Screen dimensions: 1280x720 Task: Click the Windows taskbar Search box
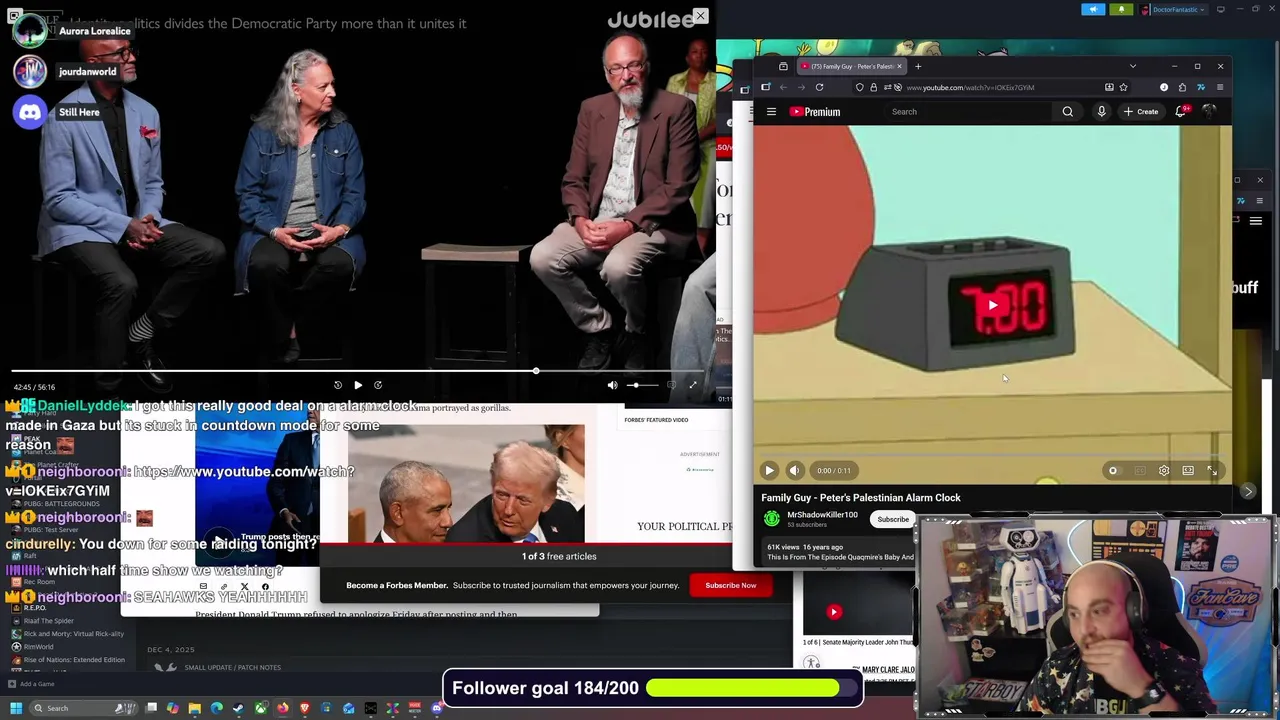[84, 708]
